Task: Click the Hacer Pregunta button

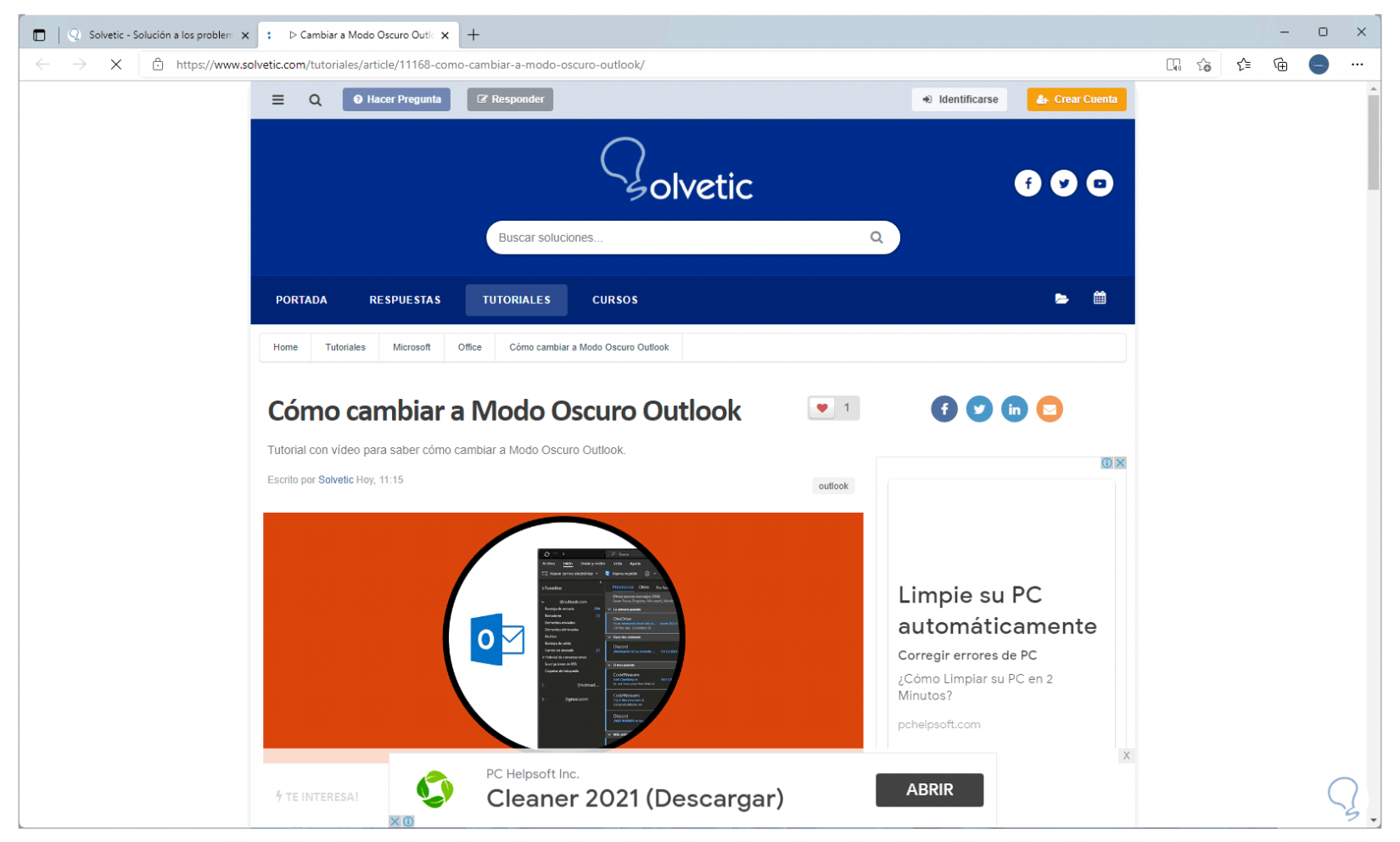Action: coord(396,99)
